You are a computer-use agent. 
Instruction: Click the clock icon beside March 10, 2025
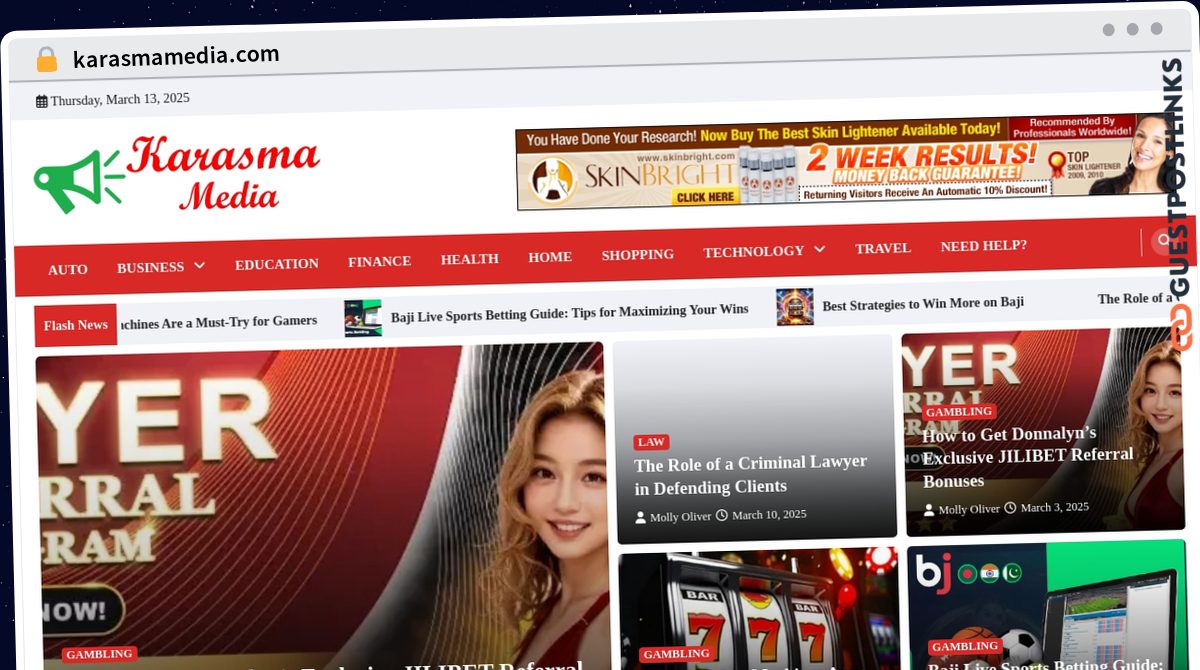tap(722, 516)
